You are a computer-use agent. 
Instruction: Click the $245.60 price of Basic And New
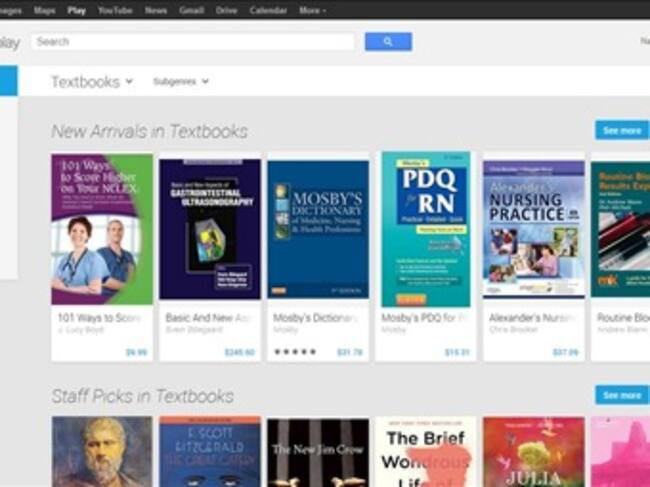point(239,352)
